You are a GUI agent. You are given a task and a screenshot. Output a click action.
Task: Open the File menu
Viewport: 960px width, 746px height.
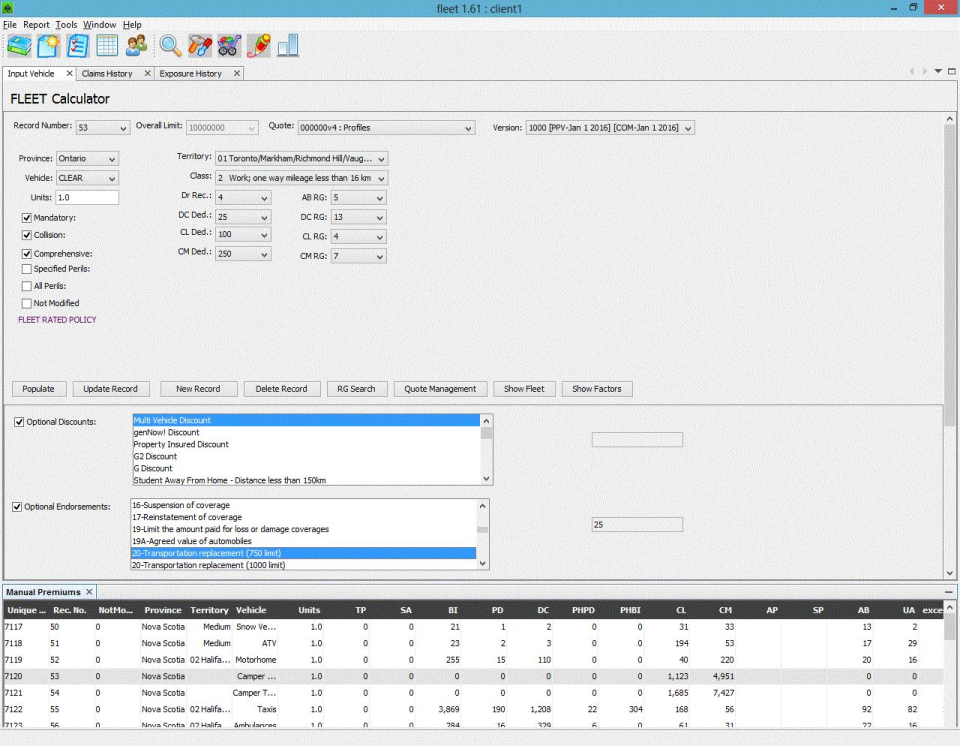[10, 24]
